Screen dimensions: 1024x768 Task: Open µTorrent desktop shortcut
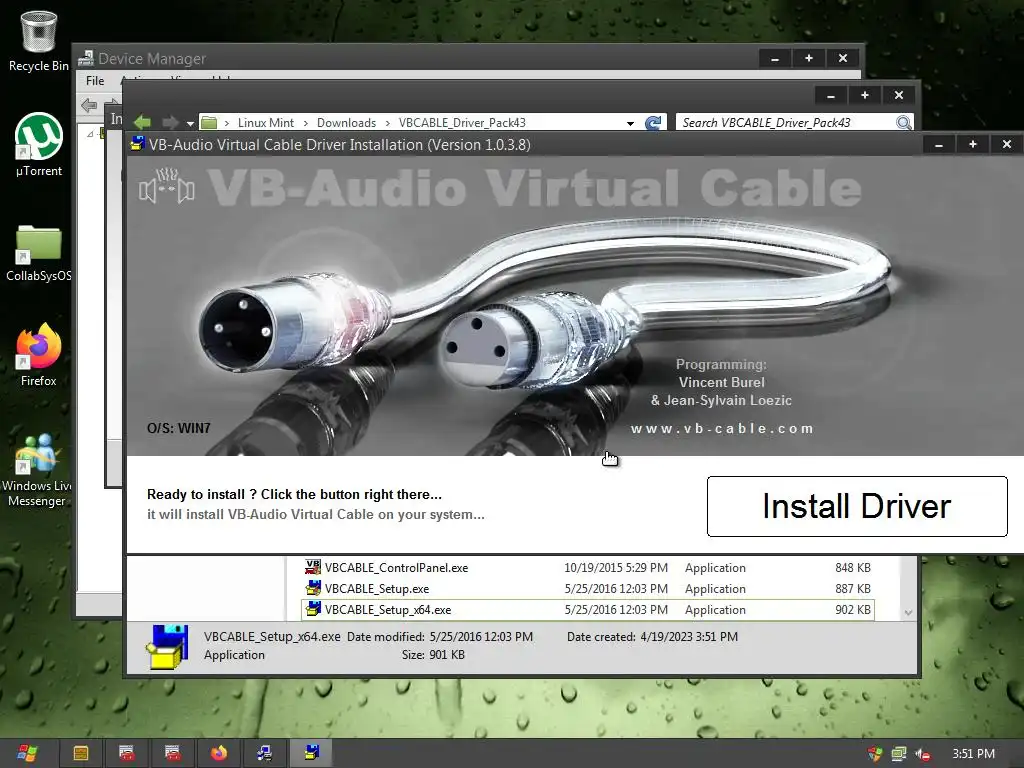(39, 144)
